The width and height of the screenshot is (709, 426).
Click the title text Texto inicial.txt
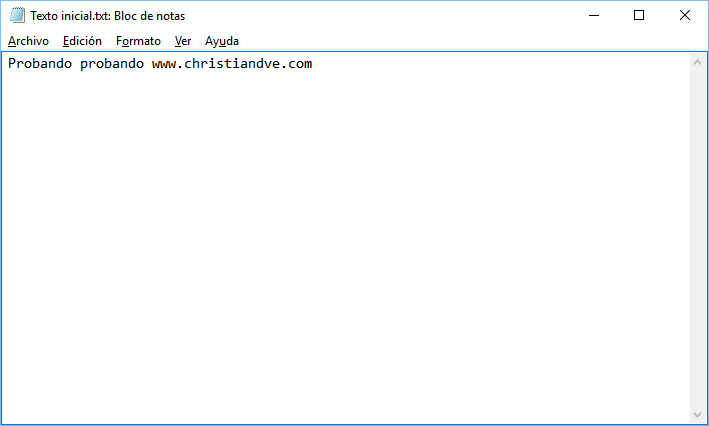[x=70, y=16]
